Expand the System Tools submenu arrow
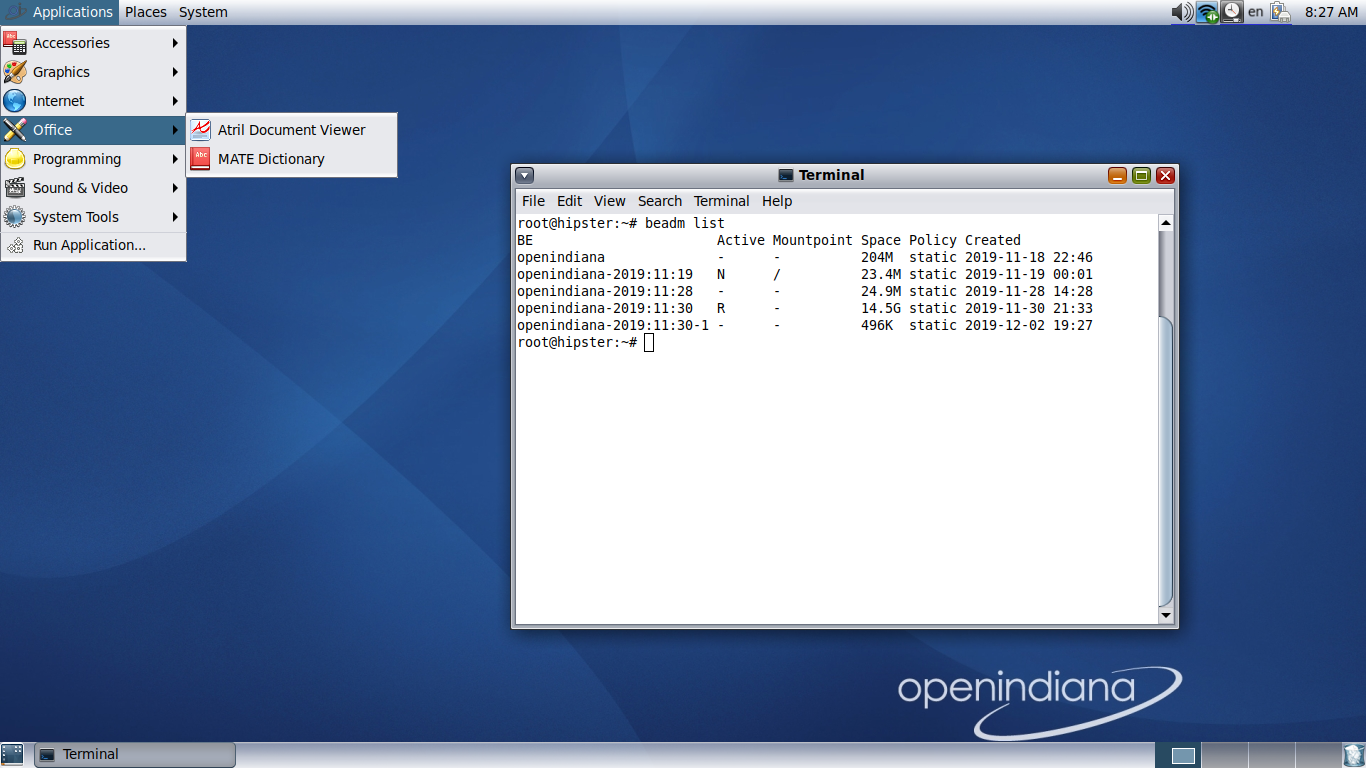The image size is (1366, 768). click(x=175, y=217)
